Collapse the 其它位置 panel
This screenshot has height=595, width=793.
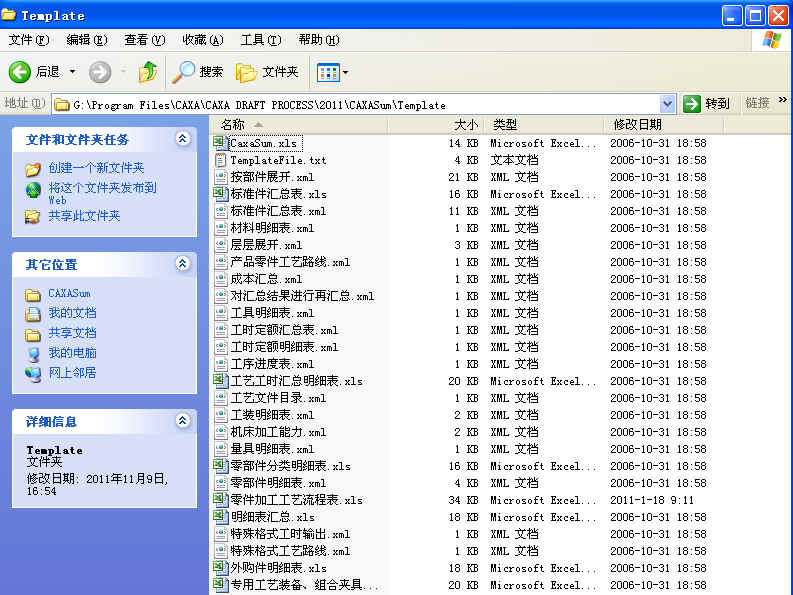coord(182,264)
